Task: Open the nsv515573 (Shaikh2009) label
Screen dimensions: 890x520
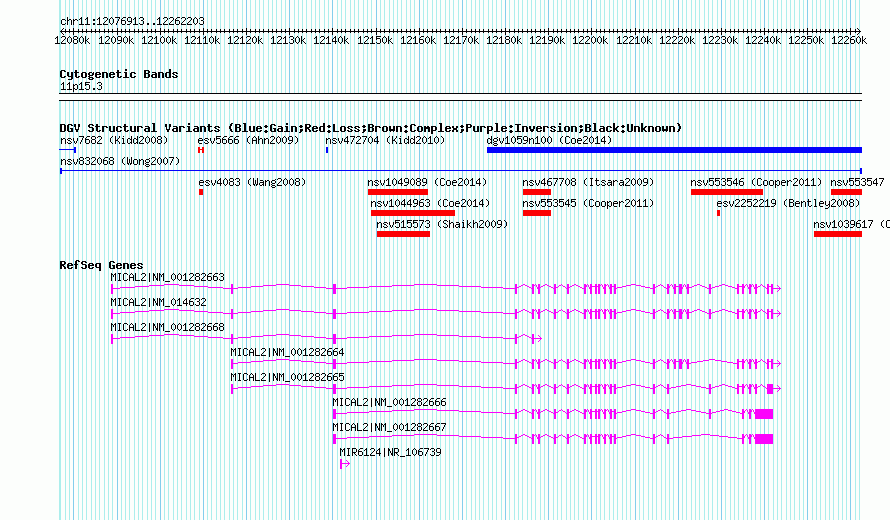Action: 442,224
